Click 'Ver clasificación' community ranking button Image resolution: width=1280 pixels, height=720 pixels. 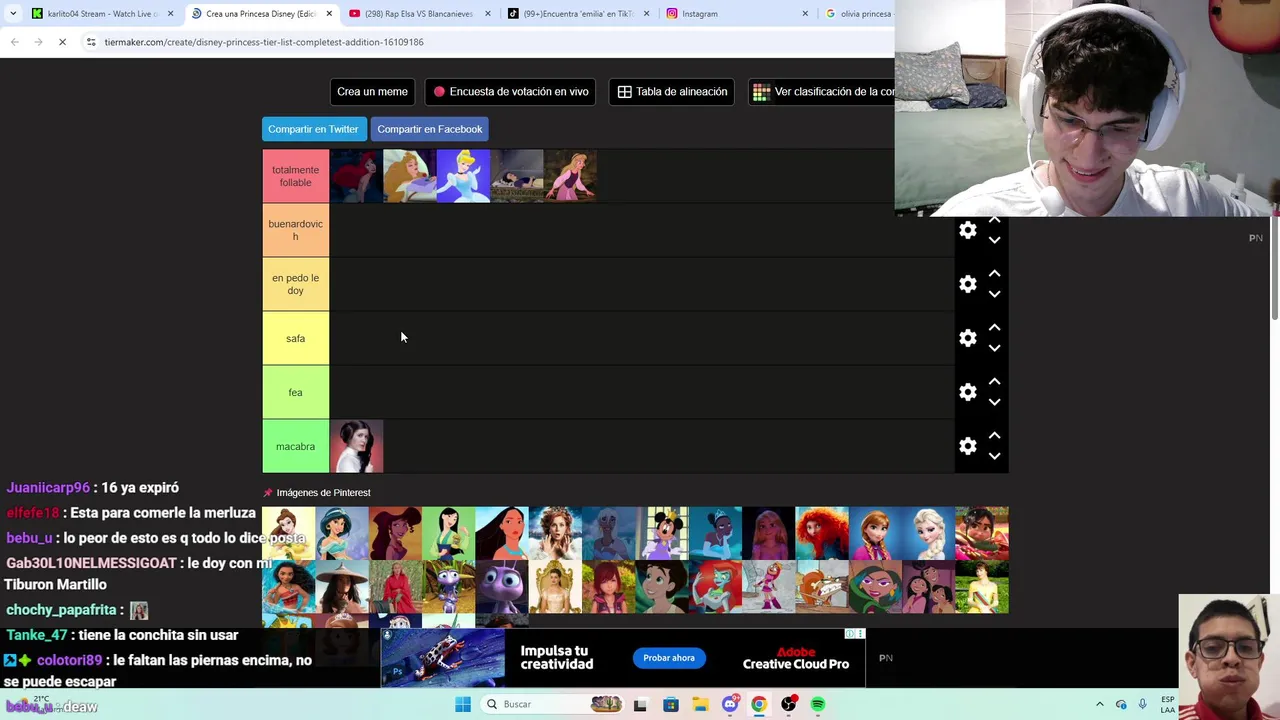tap(822, 92)
